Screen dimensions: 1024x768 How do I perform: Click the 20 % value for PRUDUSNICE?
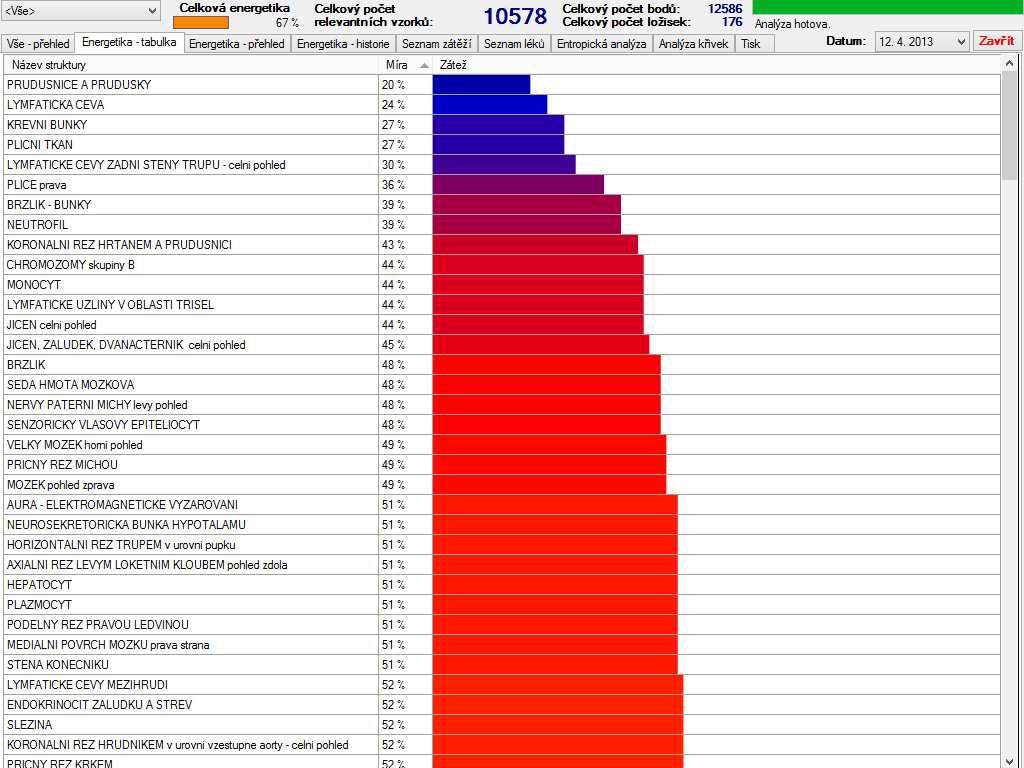coord(393,85)
